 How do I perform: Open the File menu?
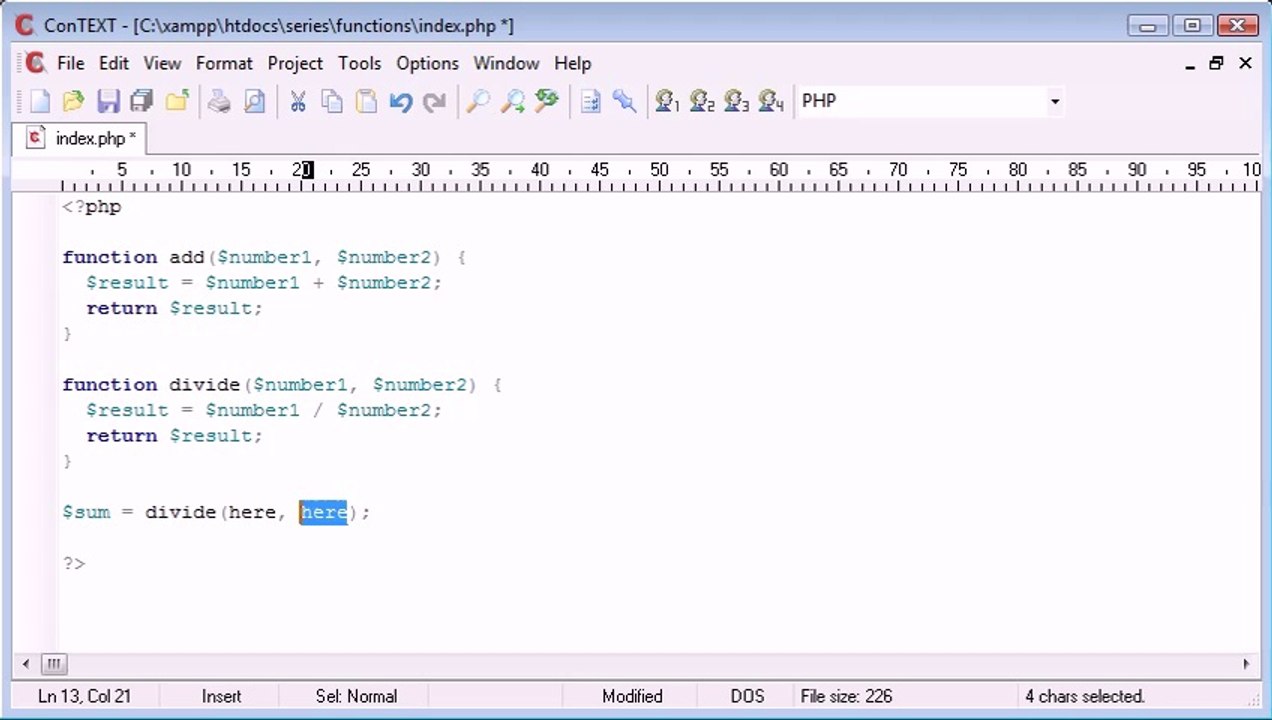pos(71,63)
